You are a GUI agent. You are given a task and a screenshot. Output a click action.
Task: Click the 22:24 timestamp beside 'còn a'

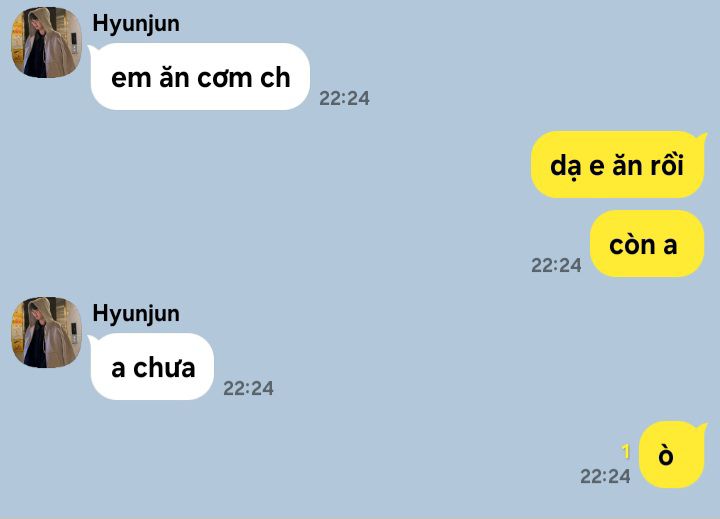tap(556, 265)
